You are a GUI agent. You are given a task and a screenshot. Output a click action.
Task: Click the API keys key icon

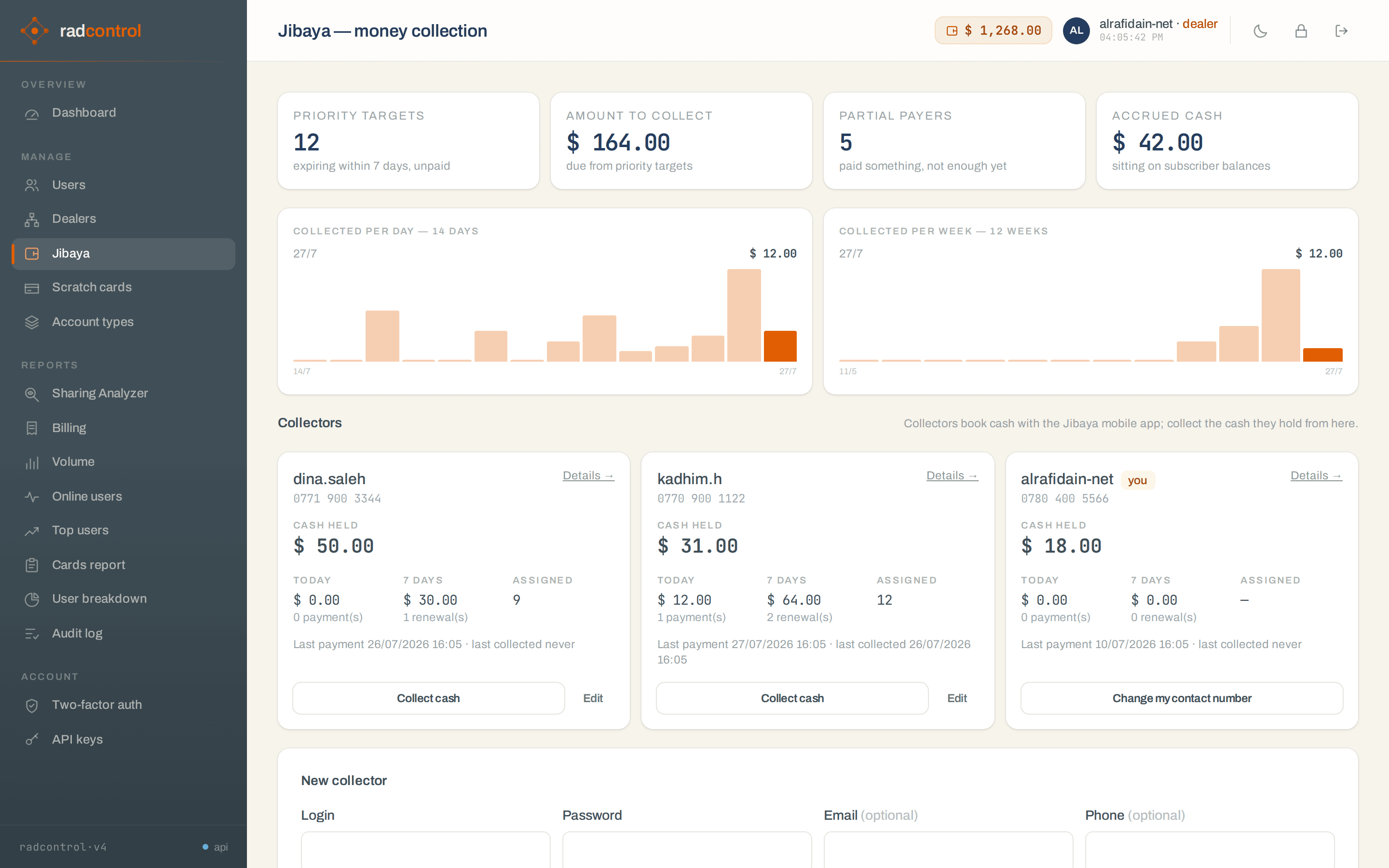[x=32, y=739]
